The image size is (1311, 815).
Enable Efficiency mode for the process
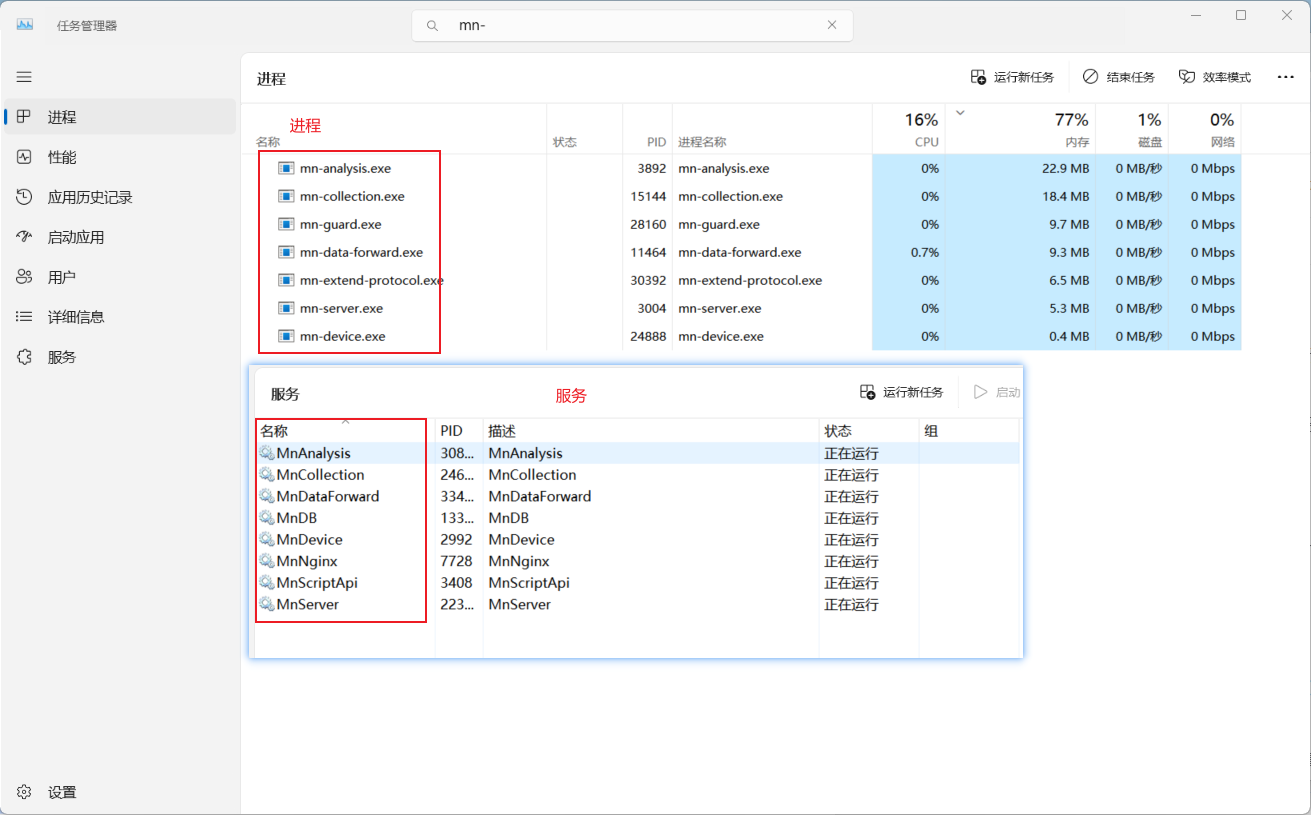1215,77
